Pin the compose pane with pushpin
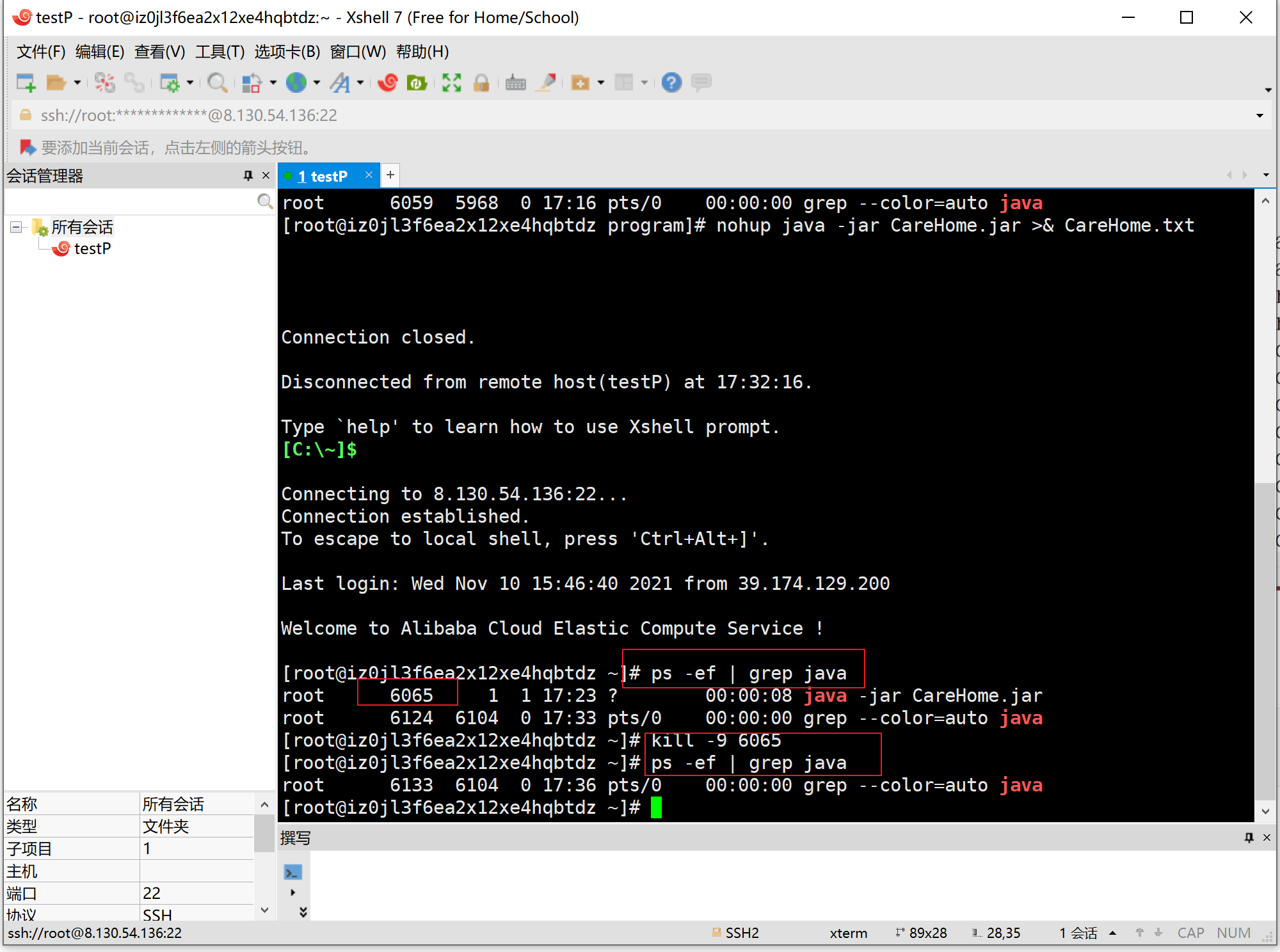The width and height of the screenshot is (1280, 952). pos(1249,837)
